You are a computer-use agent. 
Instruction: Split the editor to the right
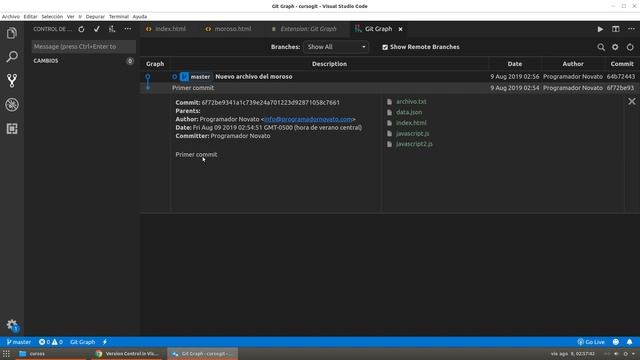point(616,29)
